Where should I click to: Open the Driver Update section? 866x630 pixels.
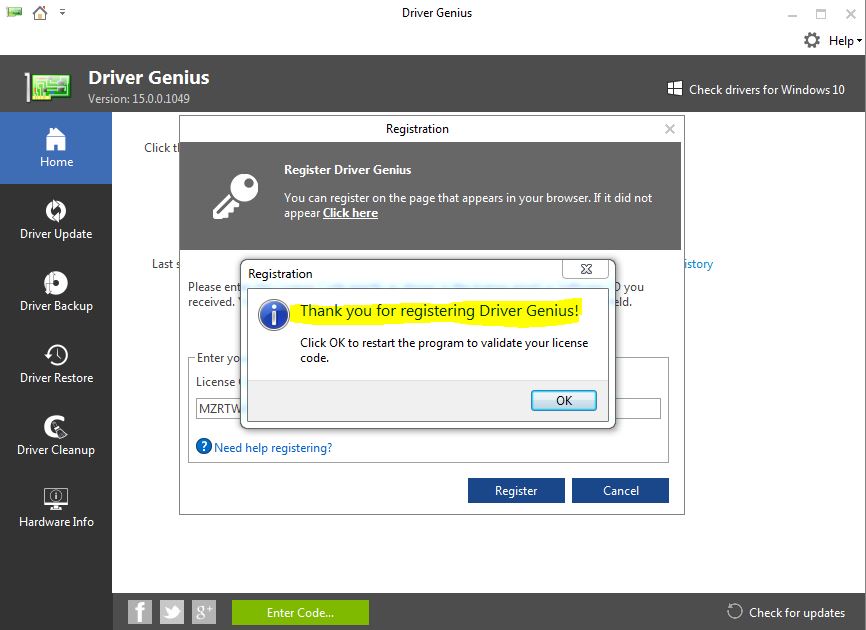56,220
